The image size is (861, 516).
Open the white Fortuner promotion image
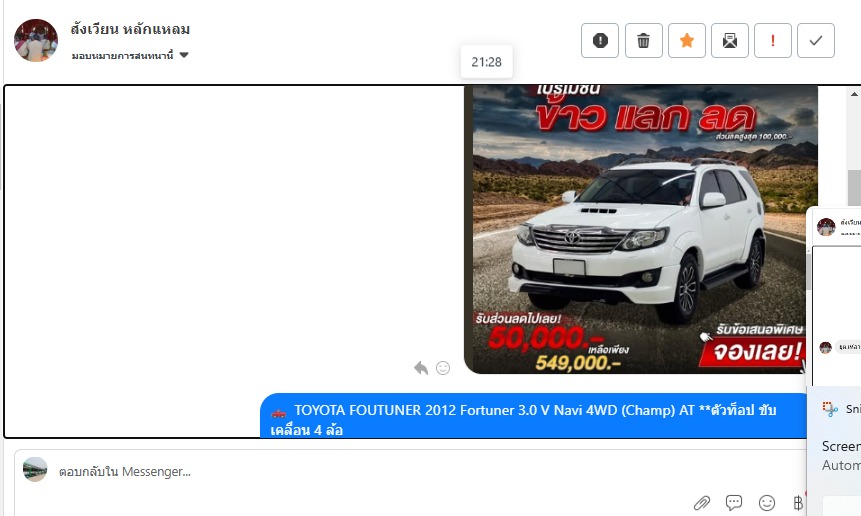pos(641,229)
